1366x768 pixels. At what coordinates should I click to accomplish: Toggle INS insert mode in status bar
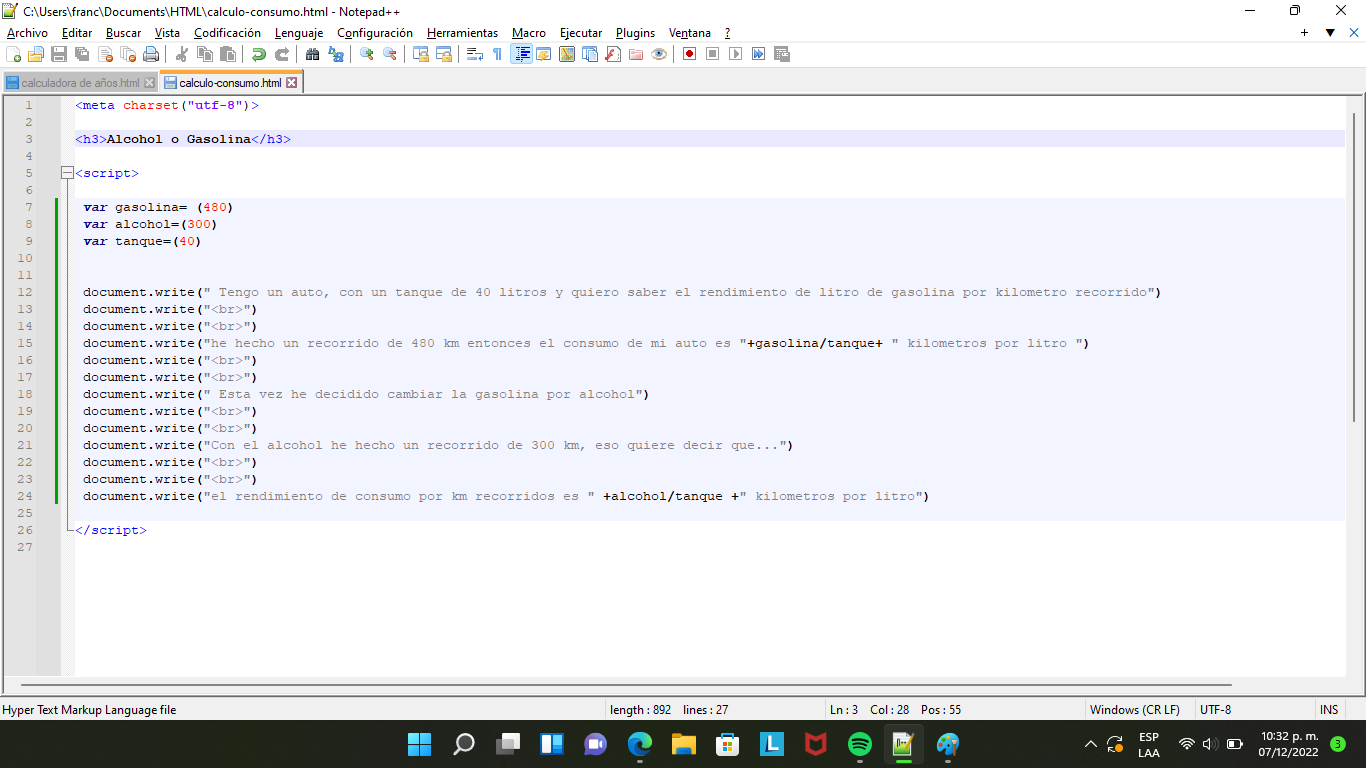tap(1329, 710)
